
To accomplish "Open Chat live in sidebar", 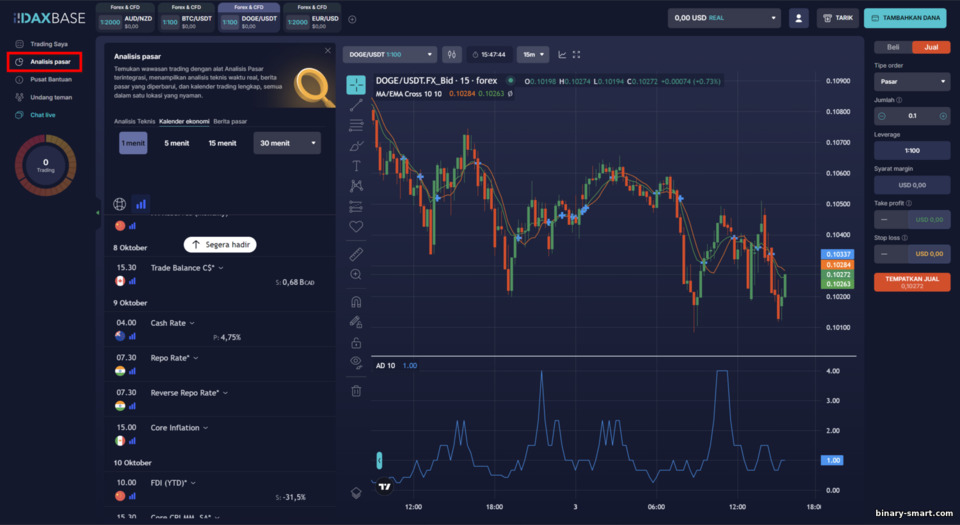I will tap(36, 115).
